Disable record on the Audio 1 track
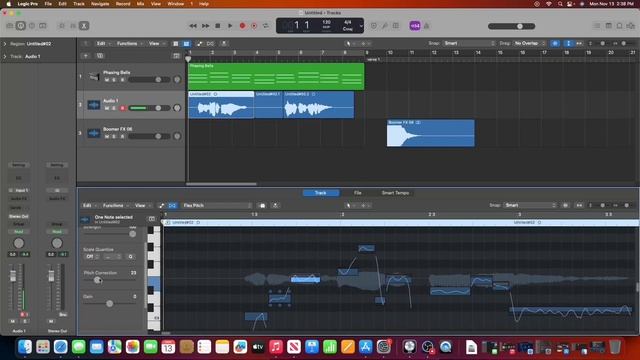The width and height of the screenshot is (640, 360). coord(122,108)
